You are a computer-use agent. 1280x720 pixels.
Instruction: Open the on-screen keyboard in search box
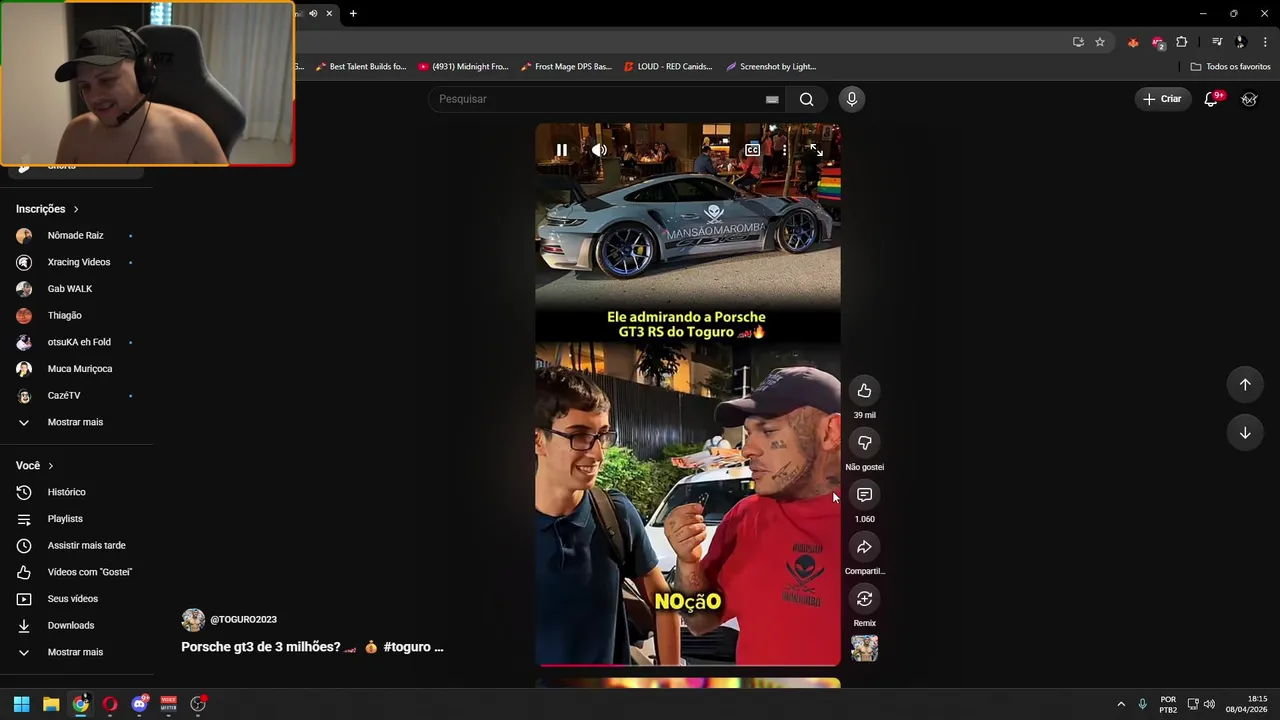click(772, 99)
